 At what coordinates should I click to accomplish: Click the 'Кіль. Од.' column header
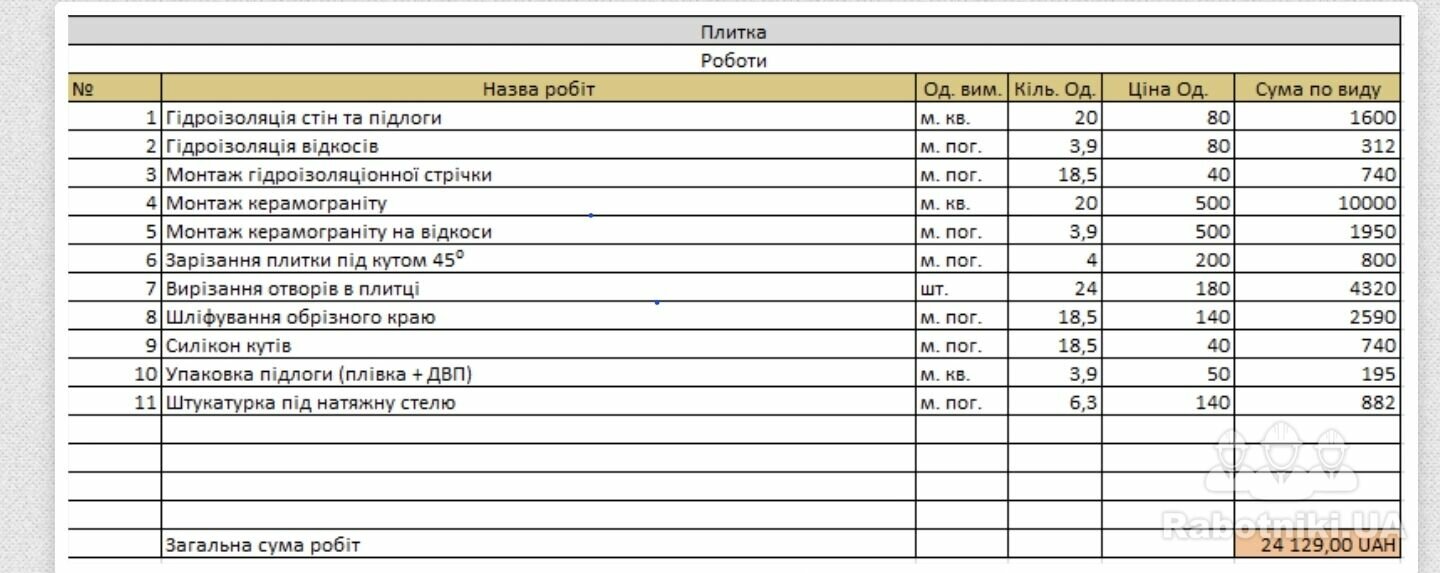pyautogui.click(x=1055, y=89)
